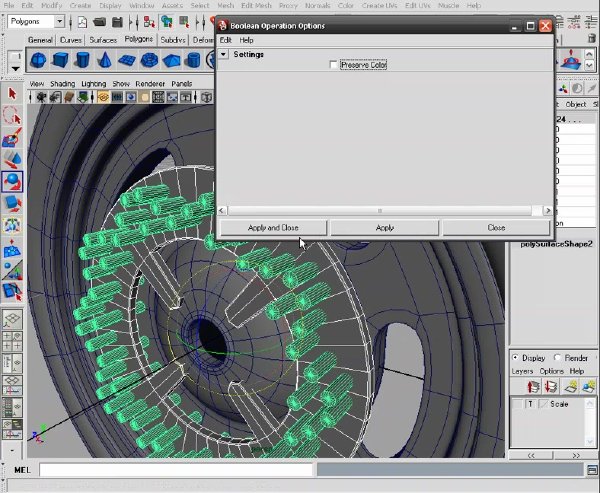Select the Scale tool with cube icon
Image resolution: width=600 pixels, height=493 pixels.
click(12, 204)
